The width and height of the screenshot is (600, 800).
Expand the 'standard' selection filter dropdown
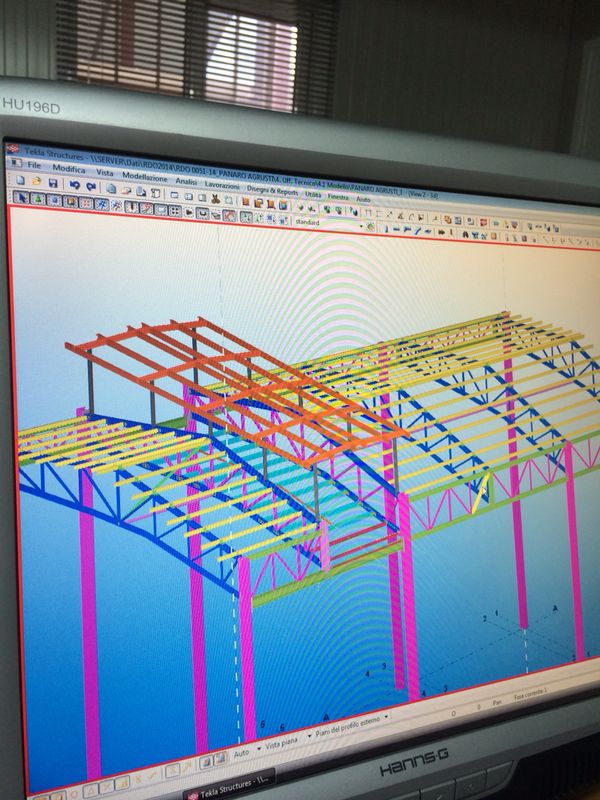[361, 226]
